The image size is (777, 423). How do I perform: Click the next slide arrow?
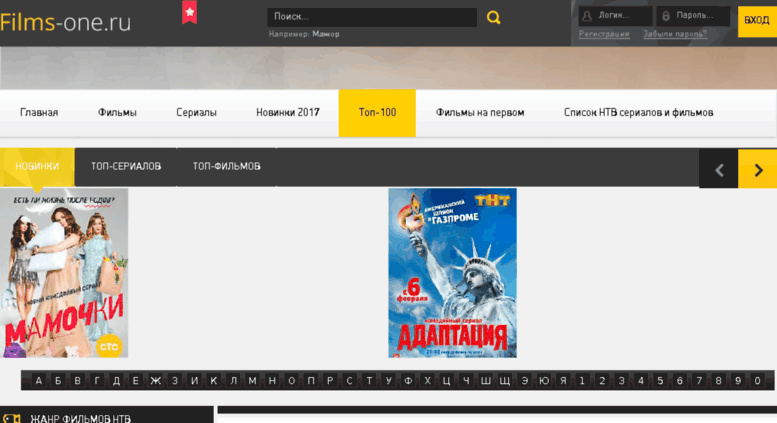coord(758,170)
